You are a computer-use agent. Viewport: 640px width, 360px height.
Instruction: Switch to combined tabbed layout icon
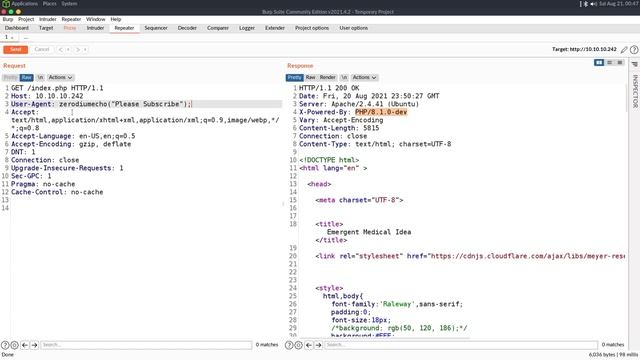(x=620, y=62)
